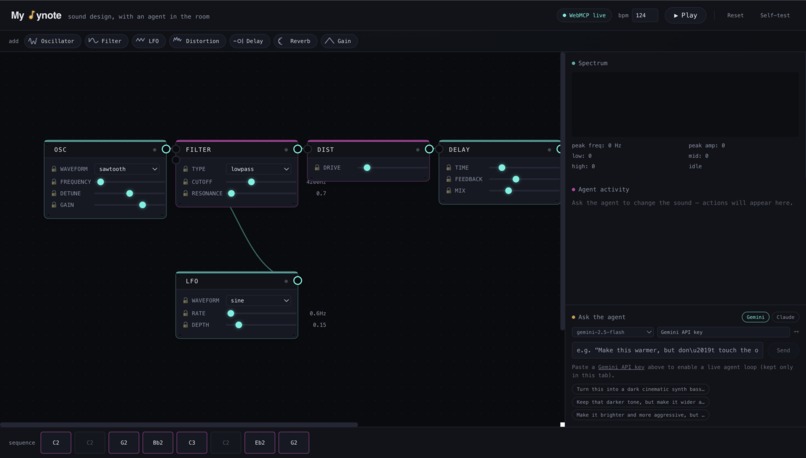Run the Self-test
The width and height of the screenshot is (806, 458).
coord(775,15)
